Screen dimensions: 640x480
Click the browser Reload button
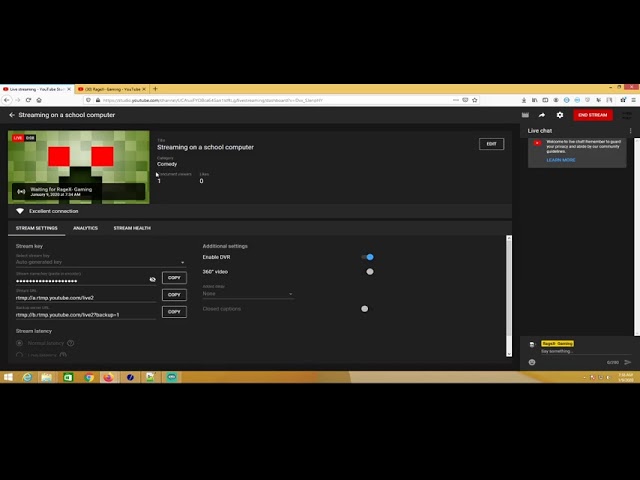(28, 100)
